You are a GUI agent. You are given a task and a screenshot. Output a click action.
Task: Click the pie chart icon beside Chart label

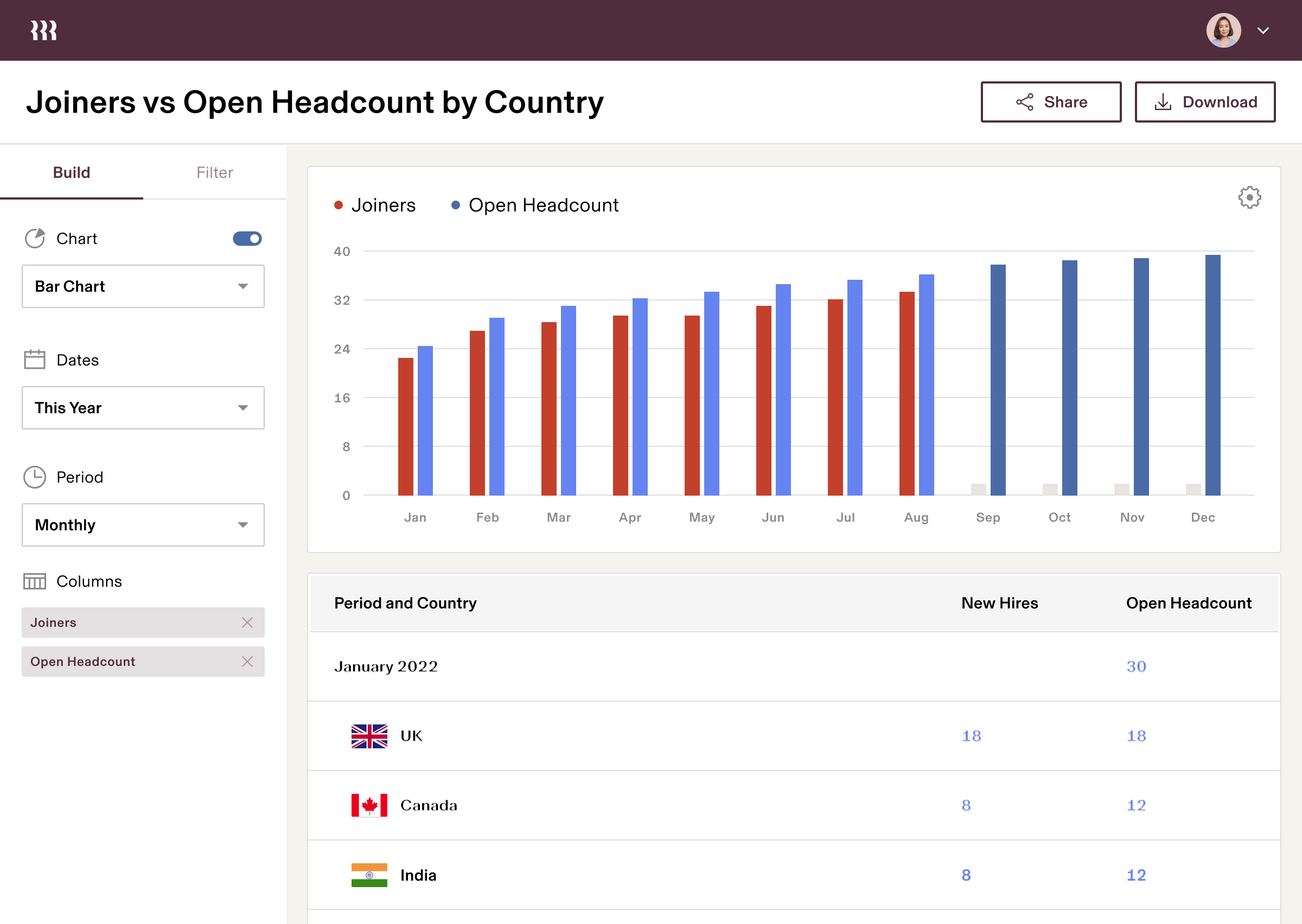(x=35, y=239)
